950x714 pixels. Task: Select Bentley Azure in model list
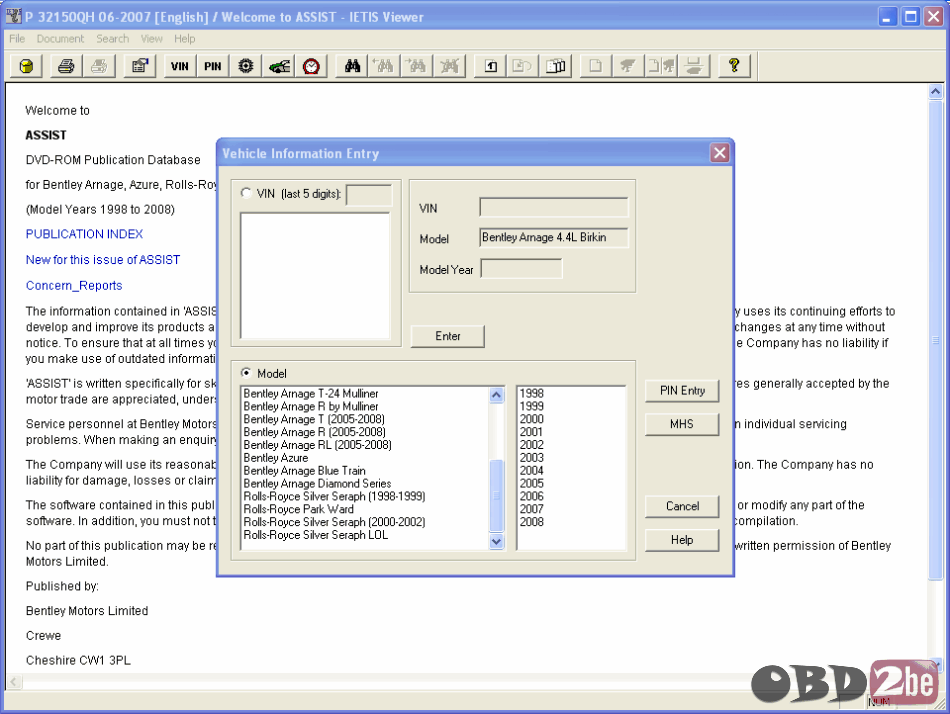pyautogui.click(x=276, y=458)
